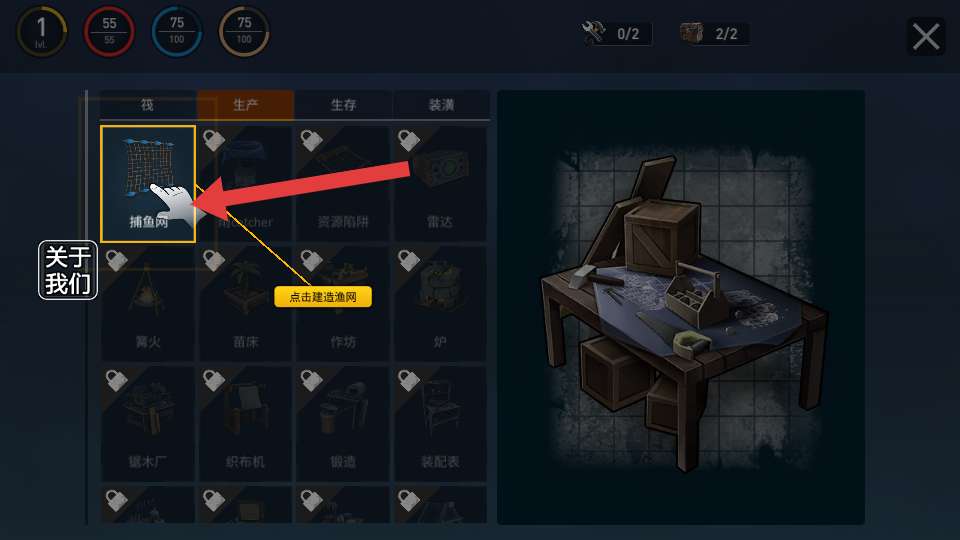The height and width of the screenshot is (540, 960).
Task: Select the locked 锯木厂 sawmill item
Action: pos(148,424)
